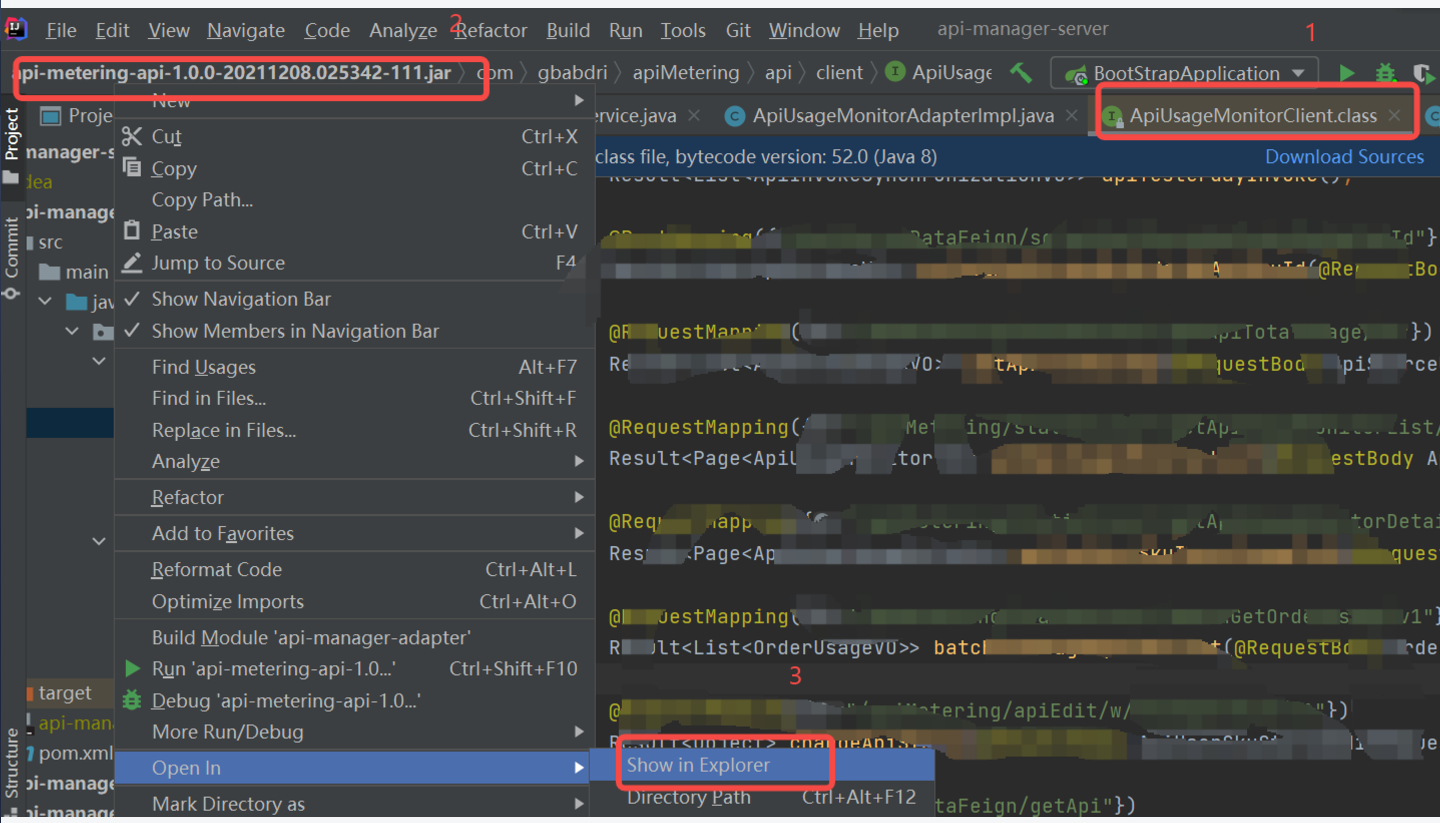Screen dimensions: 1440x823
Task: Close the ApiUsageMonitorAdapterImpl.java tab
Action: [1071, 116]
